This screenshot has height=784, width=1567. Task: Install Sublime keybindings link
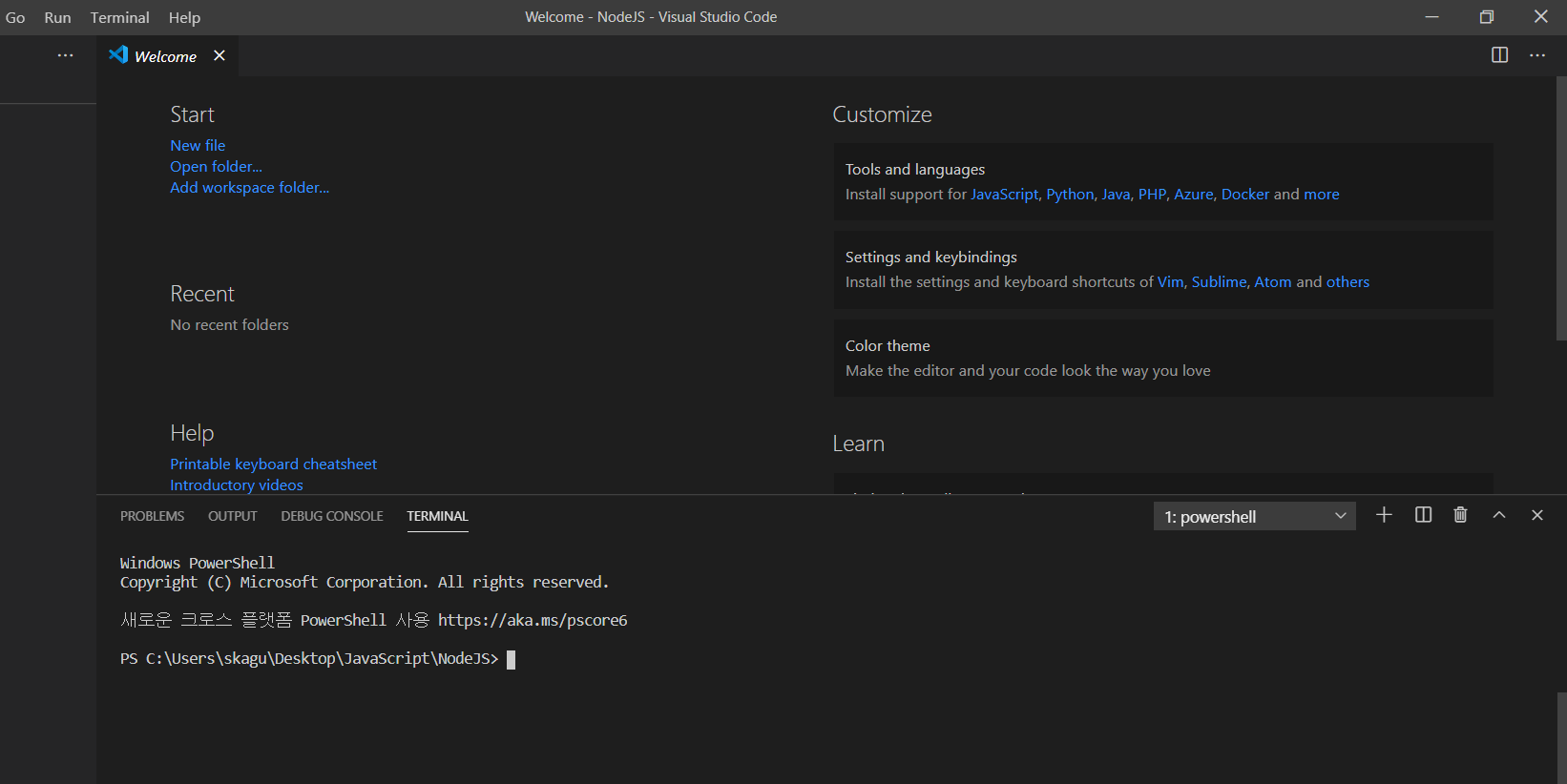click(1219, 281)
